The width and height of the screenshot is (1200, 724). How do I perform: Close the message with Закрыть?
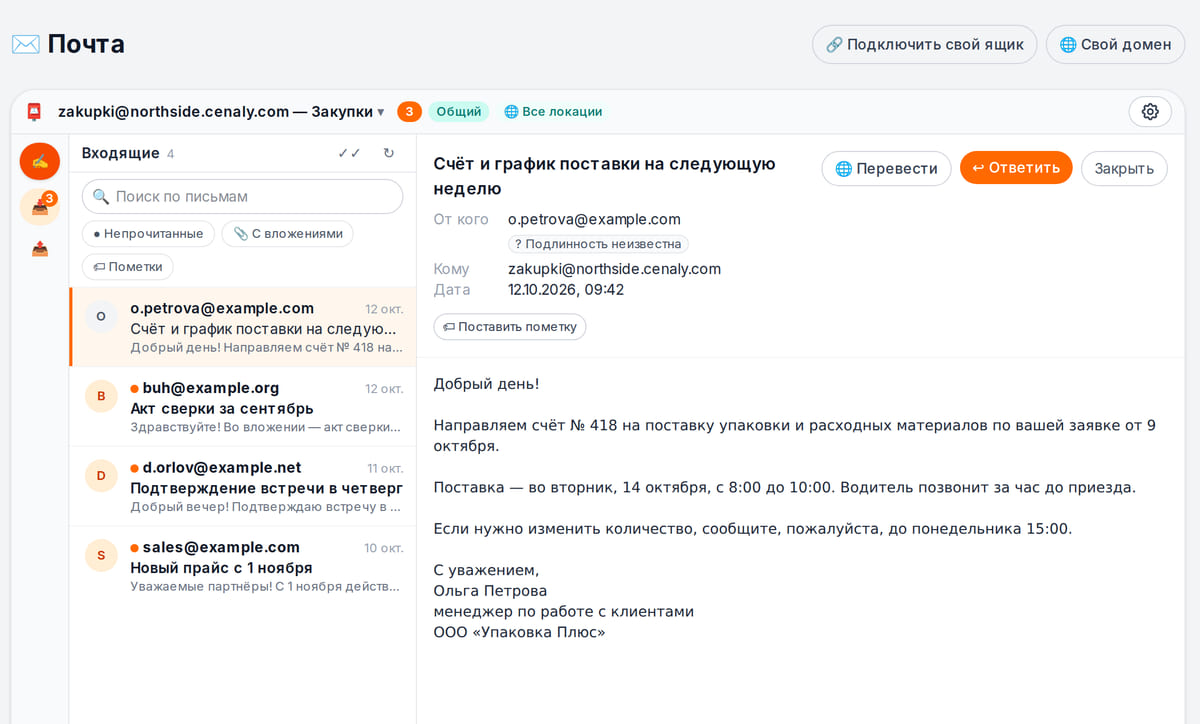pos(1124,168)
